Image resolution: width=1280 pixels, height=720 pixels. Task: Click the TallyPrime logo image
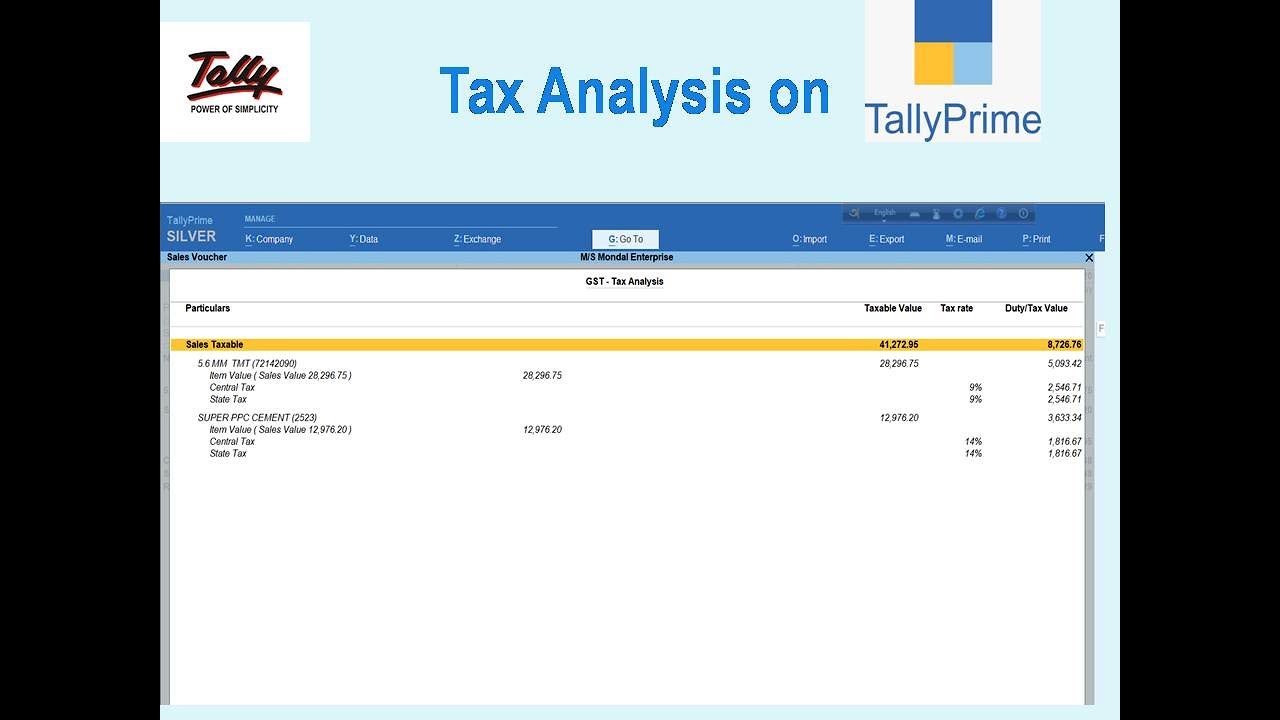pyautogui.click(x=953, y=70)
